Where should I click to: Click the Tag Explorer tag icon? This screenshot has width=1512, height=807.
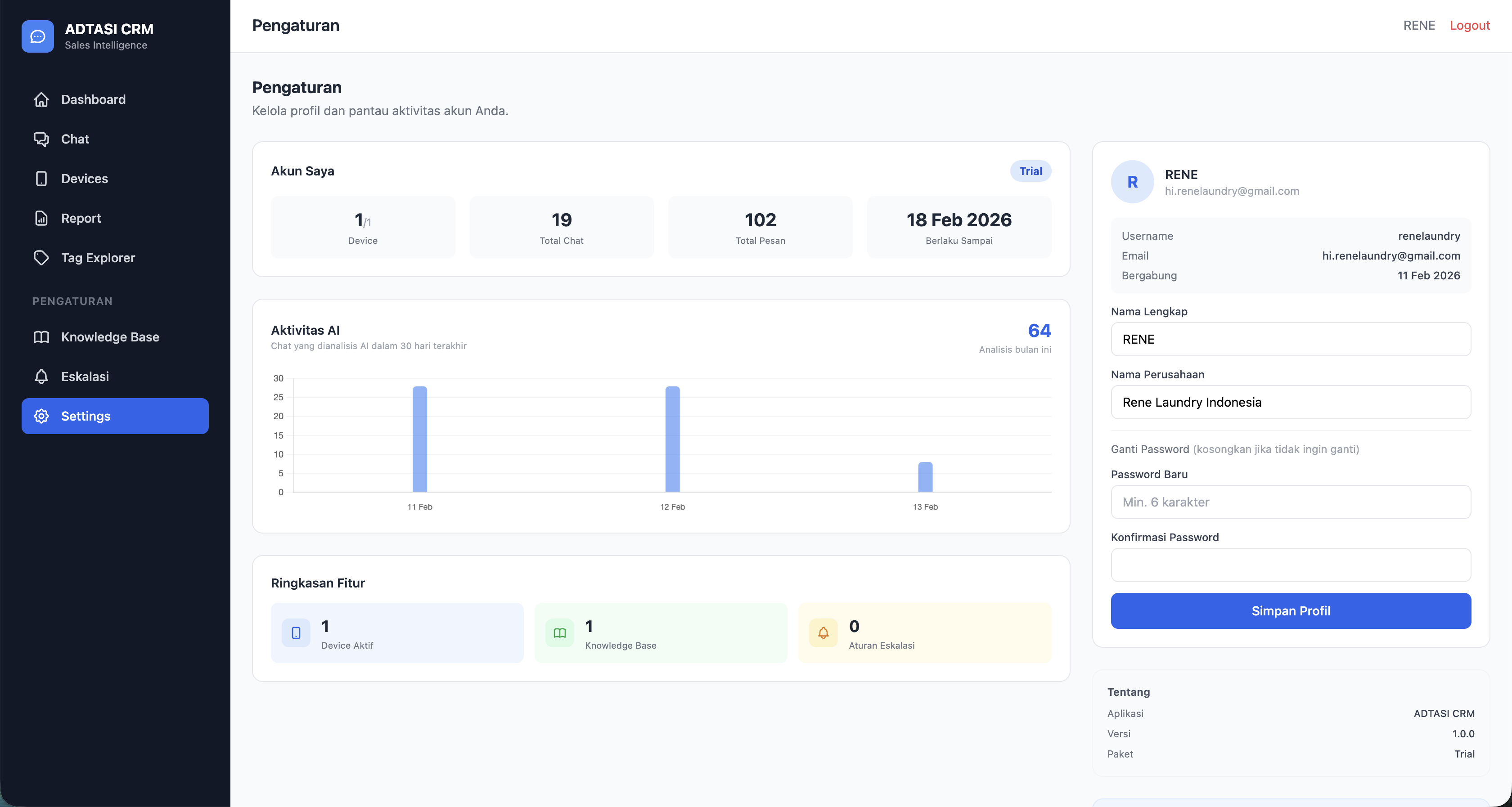(41, 258)
